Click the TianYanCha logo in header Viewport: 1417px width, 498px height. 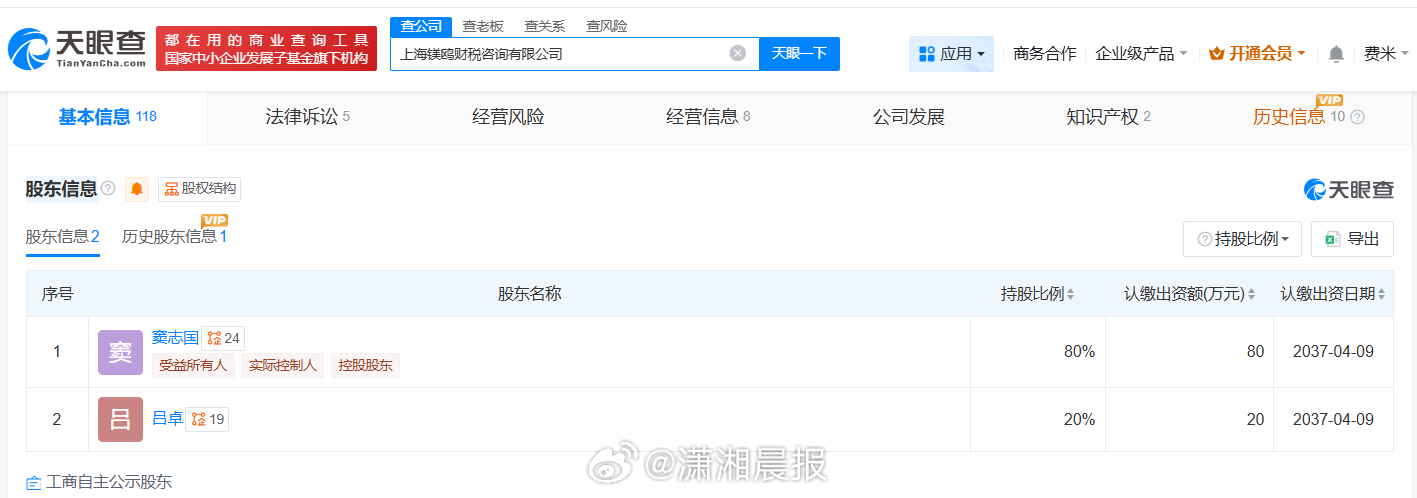pyautogui.click(x=77, y=49)
